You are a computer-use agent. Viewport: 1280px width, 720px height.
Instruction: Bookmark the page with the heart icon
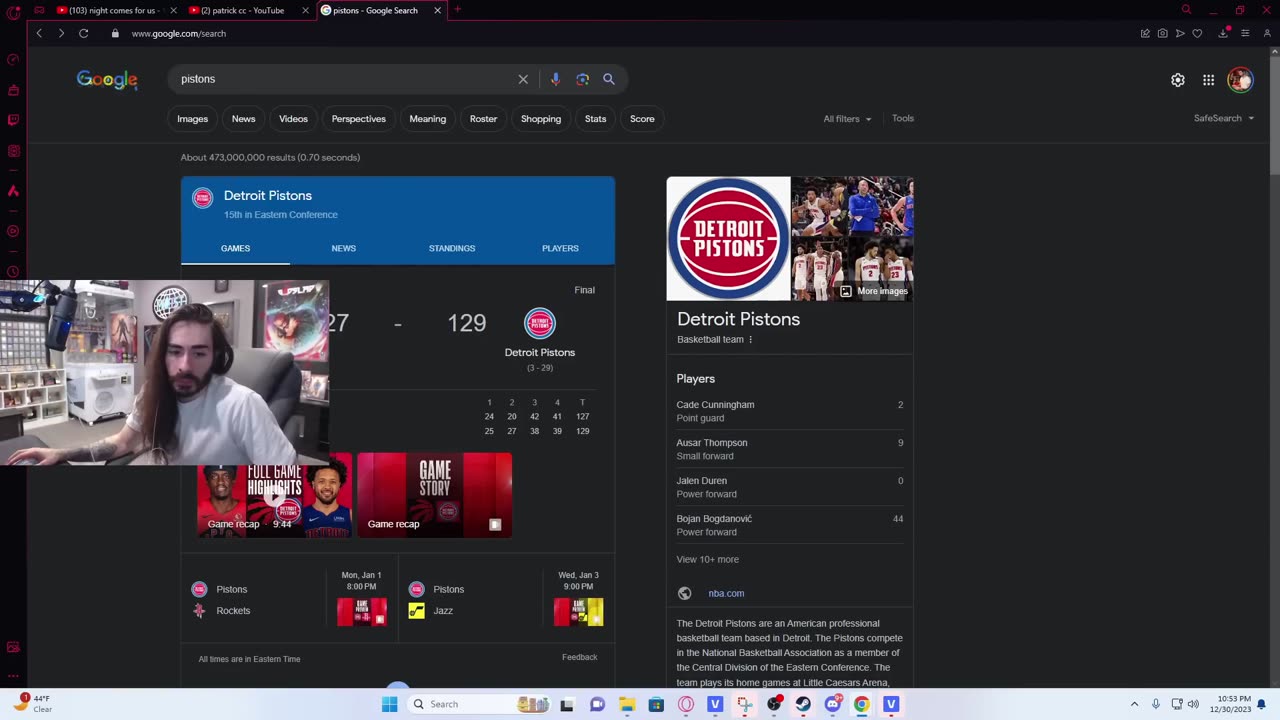tap(1197, 33)
